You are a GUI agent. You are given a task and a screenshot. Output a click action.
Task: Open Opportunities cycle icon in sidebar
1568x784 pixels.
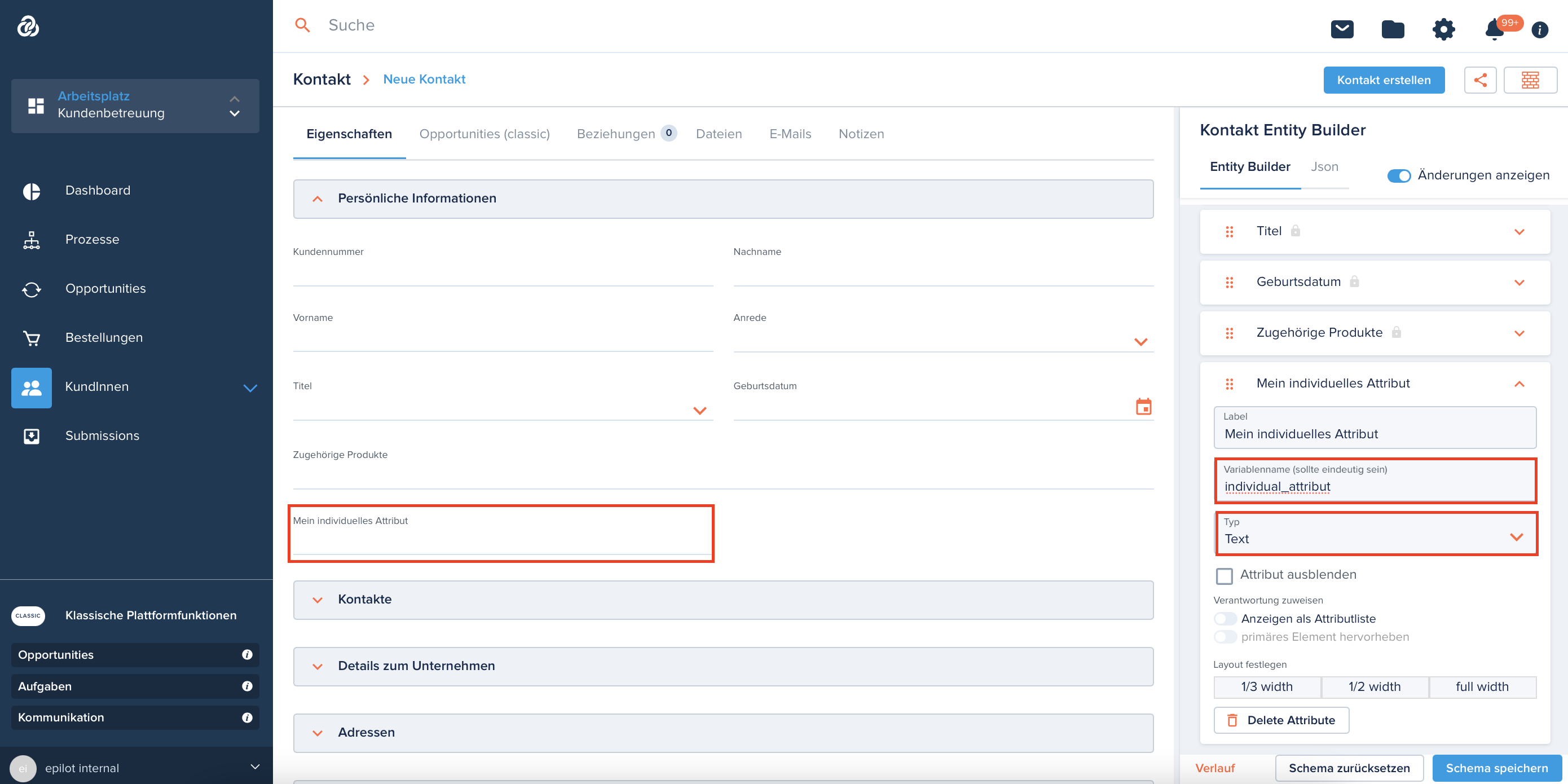pyautogui.click(x=32, y=289)
